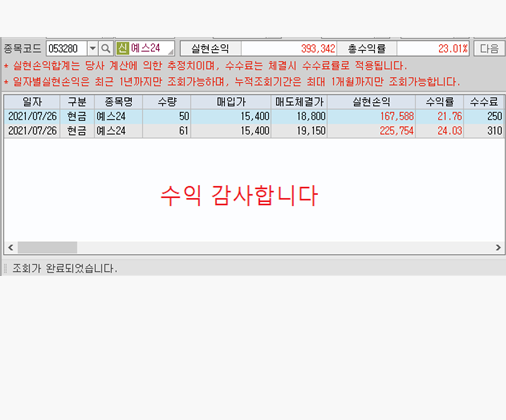
Task: Sort by the 구분 column header
Action: 77,102
